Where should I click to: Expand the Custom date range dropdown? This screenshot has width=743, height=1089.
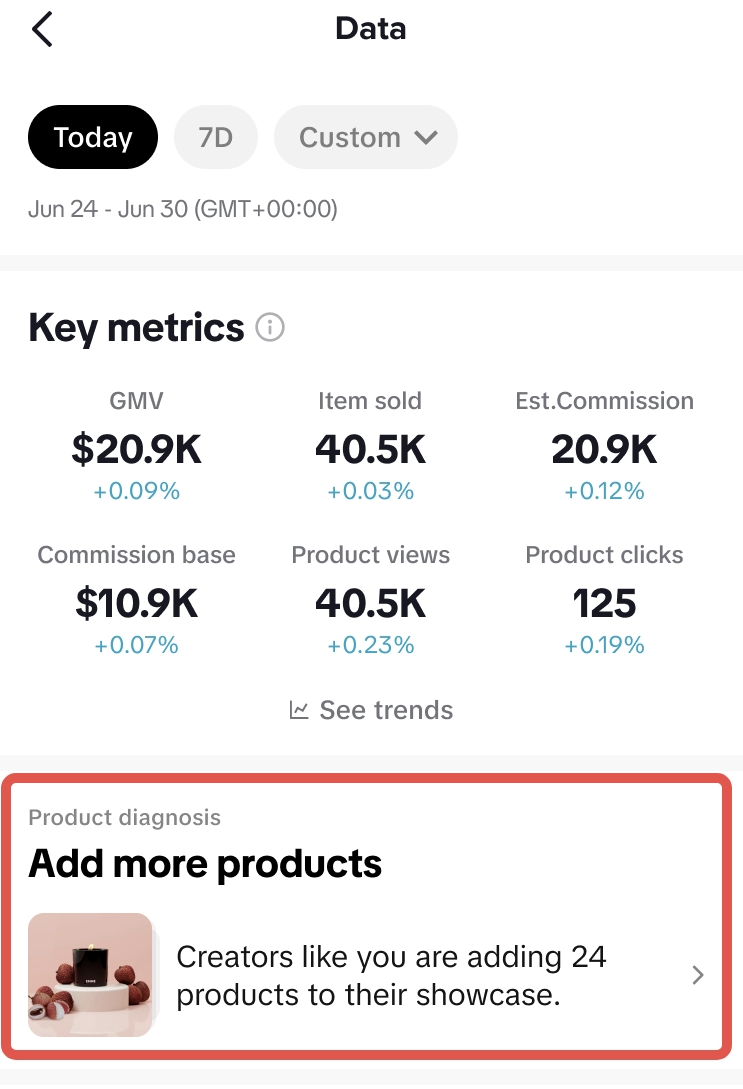click(x=366, y=137)
